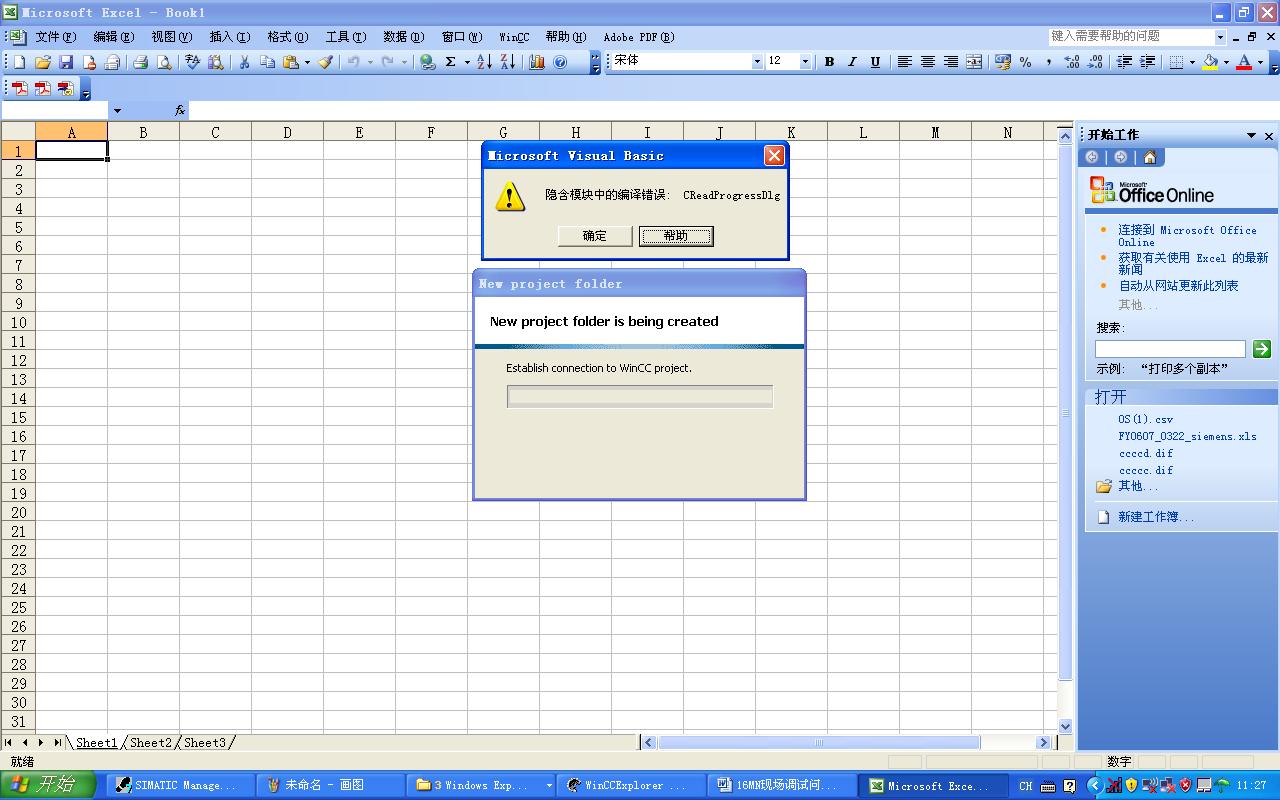Click the 连接到 Microsoft Office Online link
1280x800 pixels.
pyautogui.click(x=1187, y=236)
